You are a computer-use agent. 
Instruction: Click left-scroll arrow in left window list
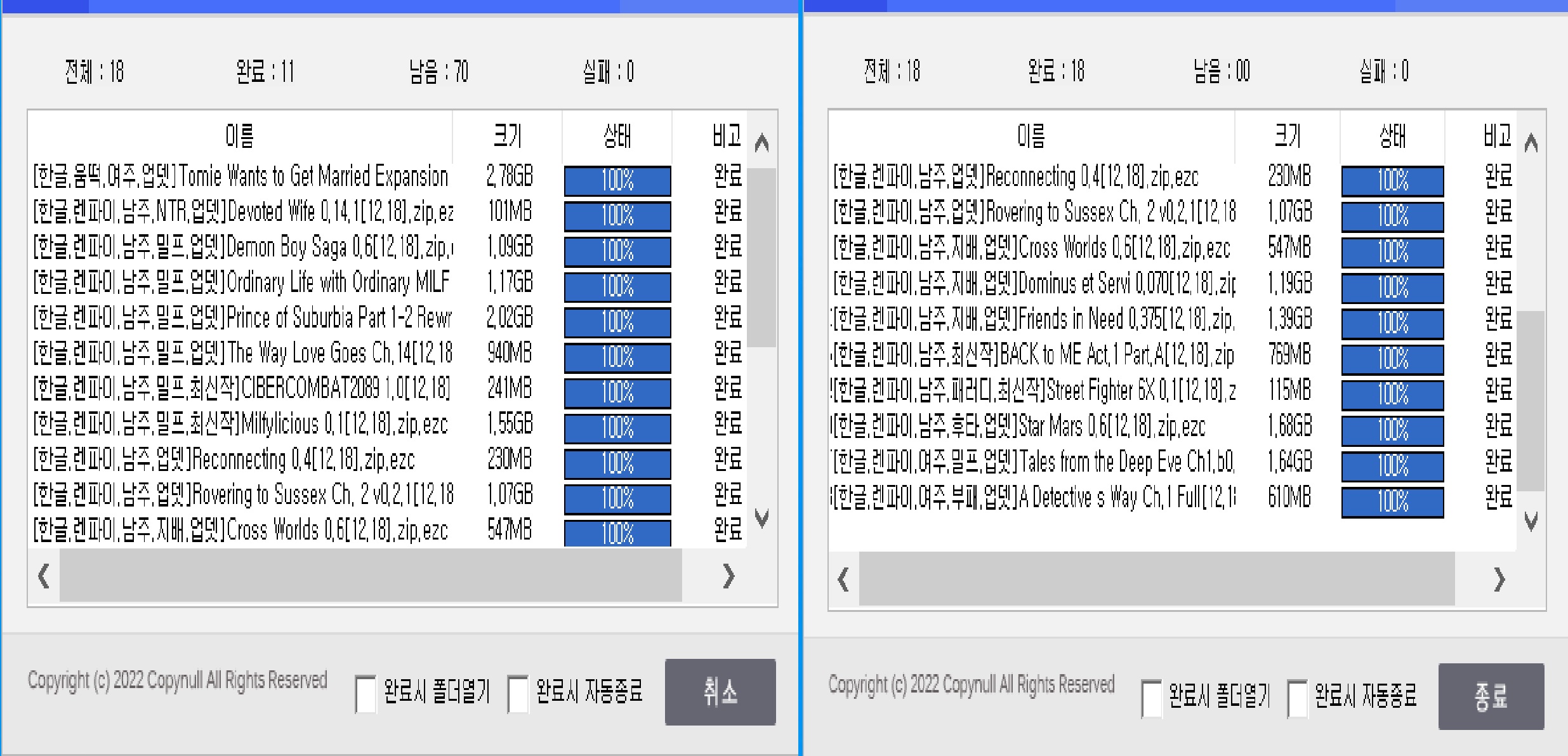tap(44, 576)
